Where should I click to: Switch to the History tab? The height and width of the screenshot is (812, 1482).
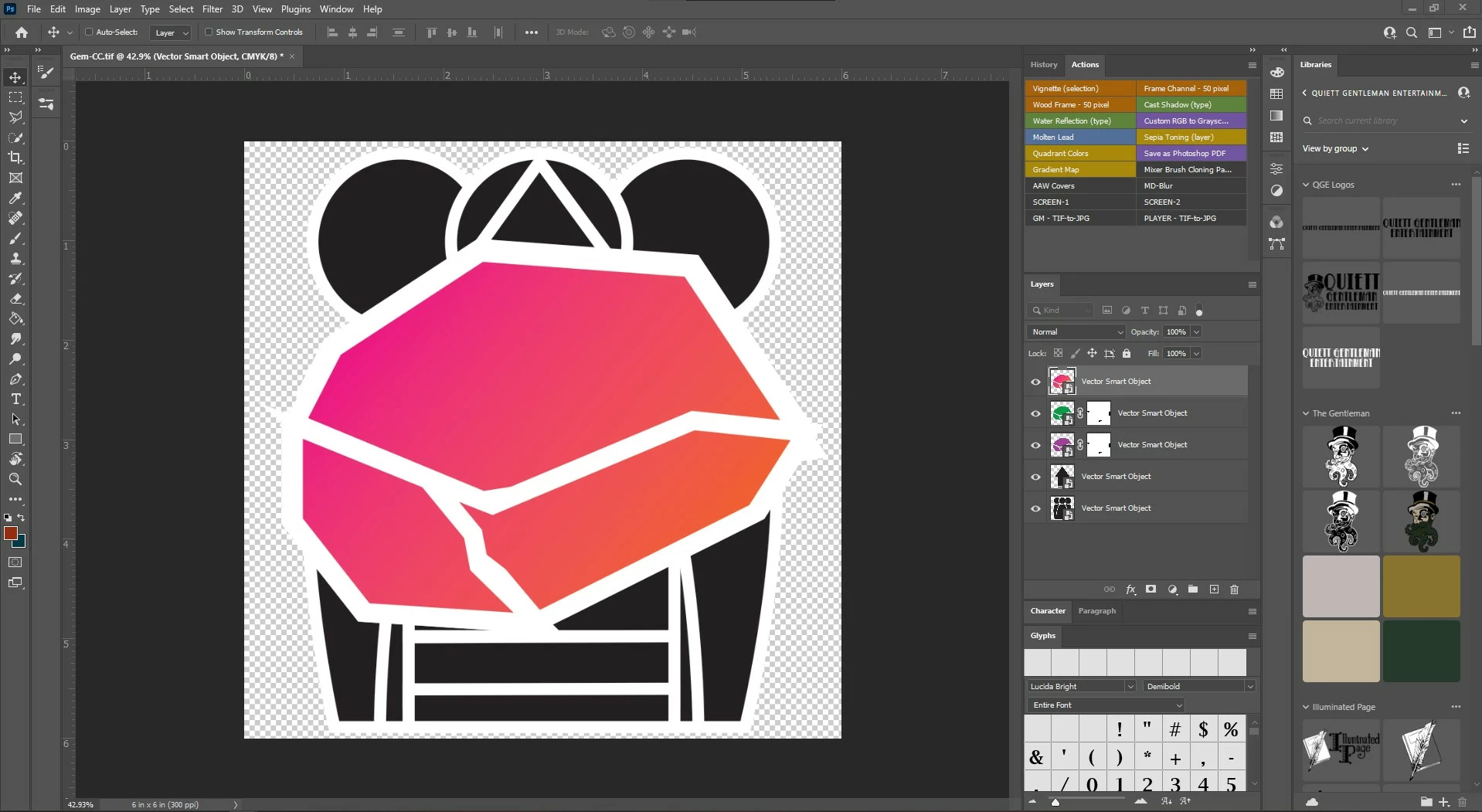(x=1043, y=65)
